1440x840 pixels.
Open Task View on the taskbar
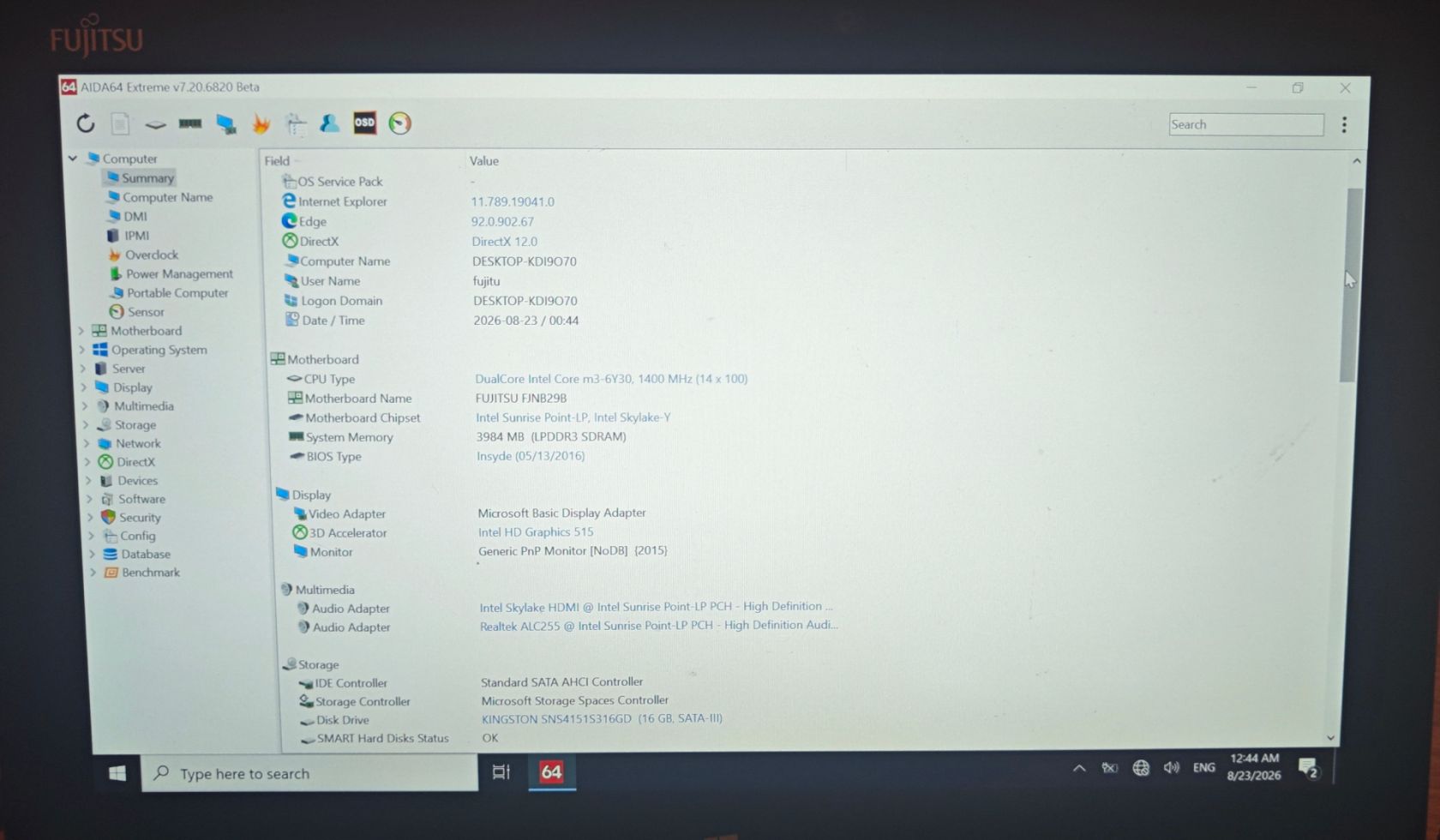tap(501, 772)
